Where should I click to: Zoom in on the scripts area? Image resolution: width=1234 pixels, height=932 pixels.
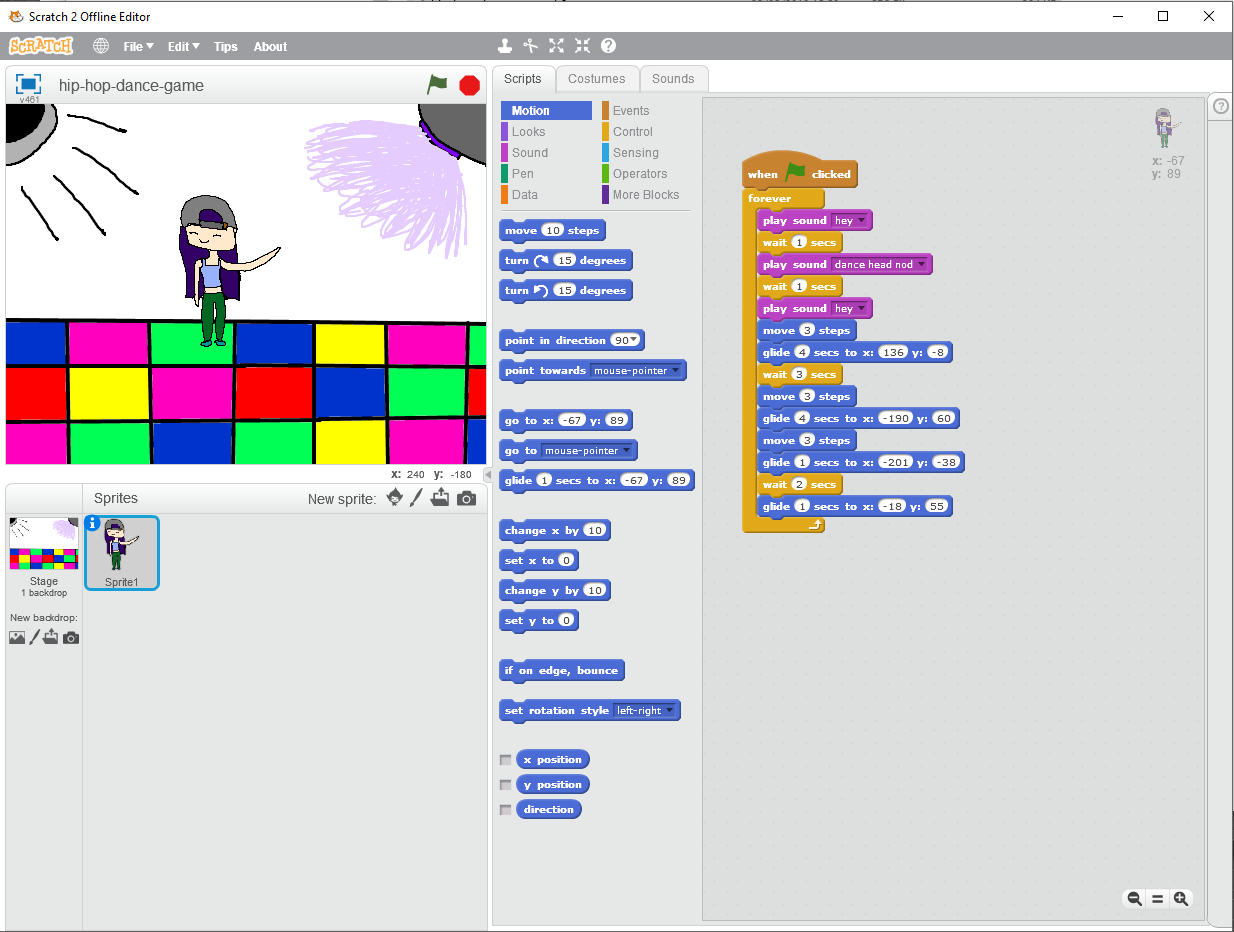1180,899
